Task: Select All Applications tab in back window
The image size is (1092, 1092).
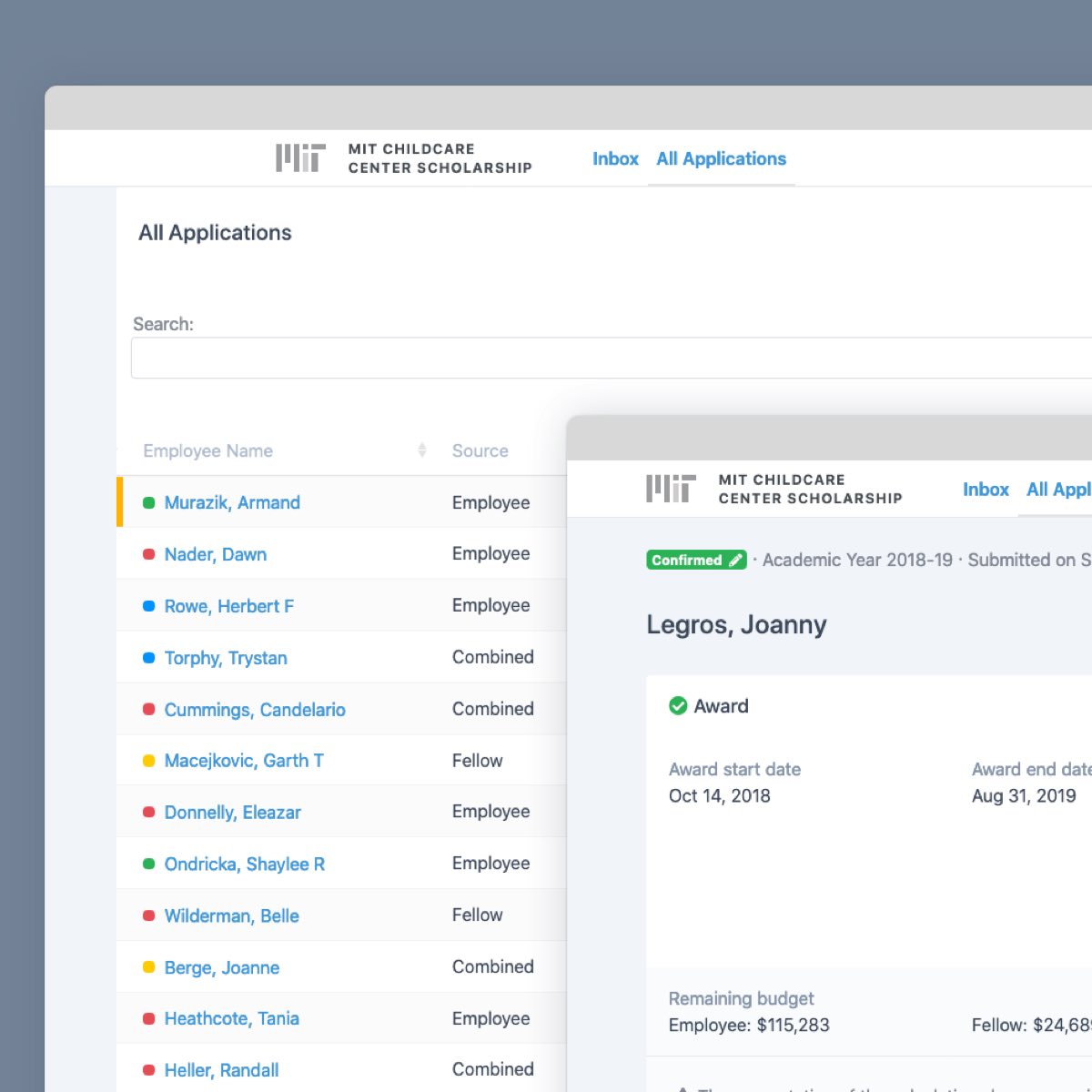Action: (721, 159)
